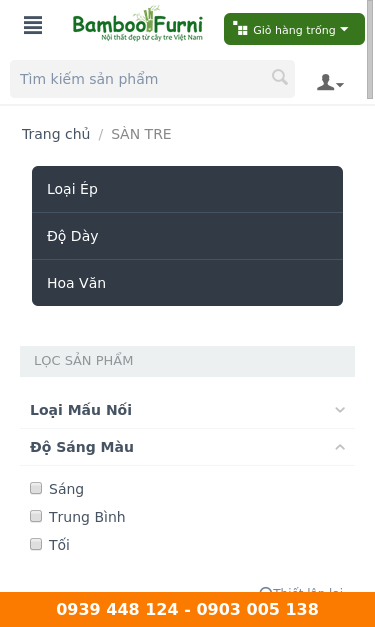Click the cart grid icon
Image resolution: width=375 pixels, height=627 pixels.
coord(240,28)
